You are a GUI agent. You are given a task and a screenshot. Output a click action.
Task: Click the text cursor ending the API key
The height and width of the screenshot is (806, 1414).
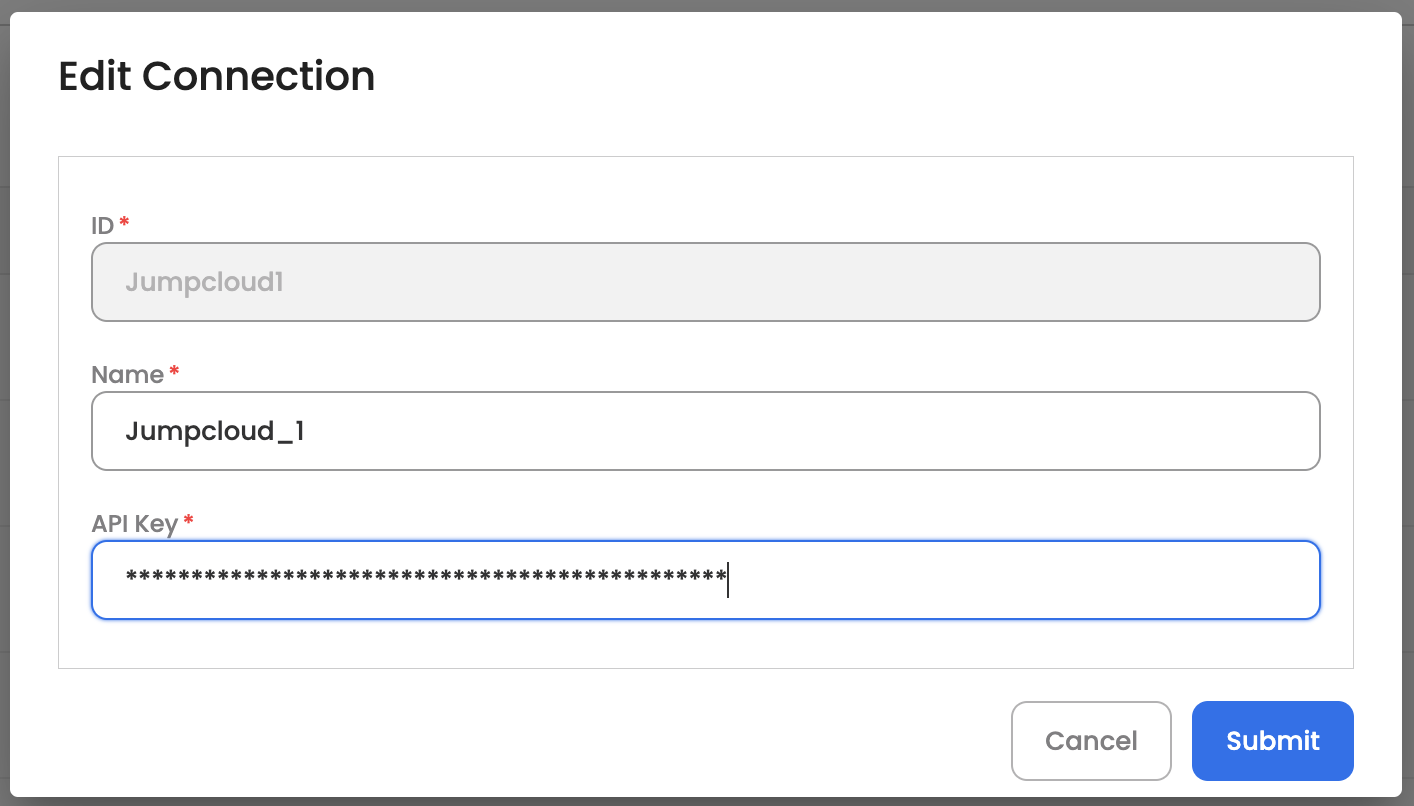point(728,580)
